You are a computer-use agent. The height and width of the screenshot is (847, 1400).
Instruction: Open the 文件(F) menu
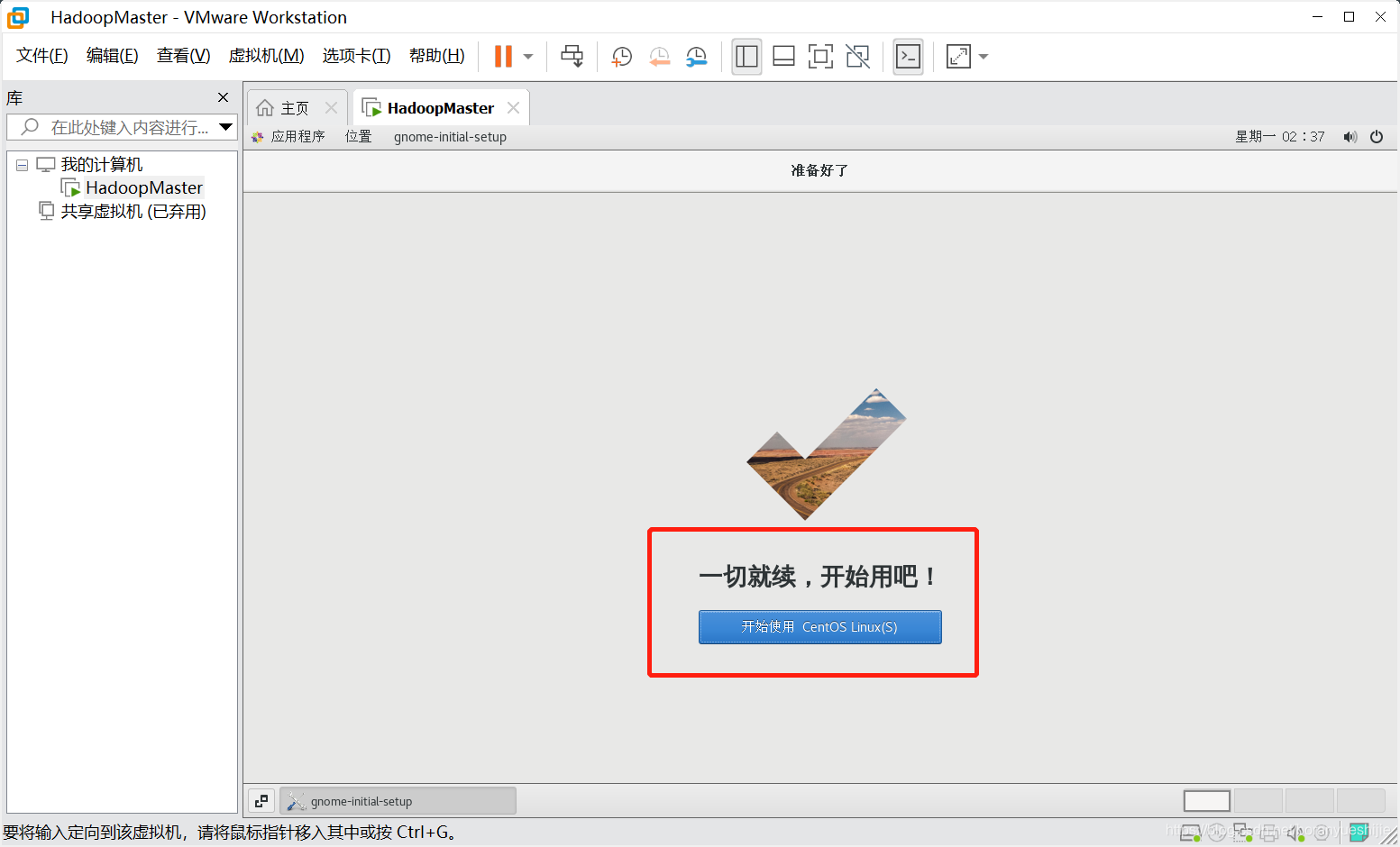pos(42,56)
